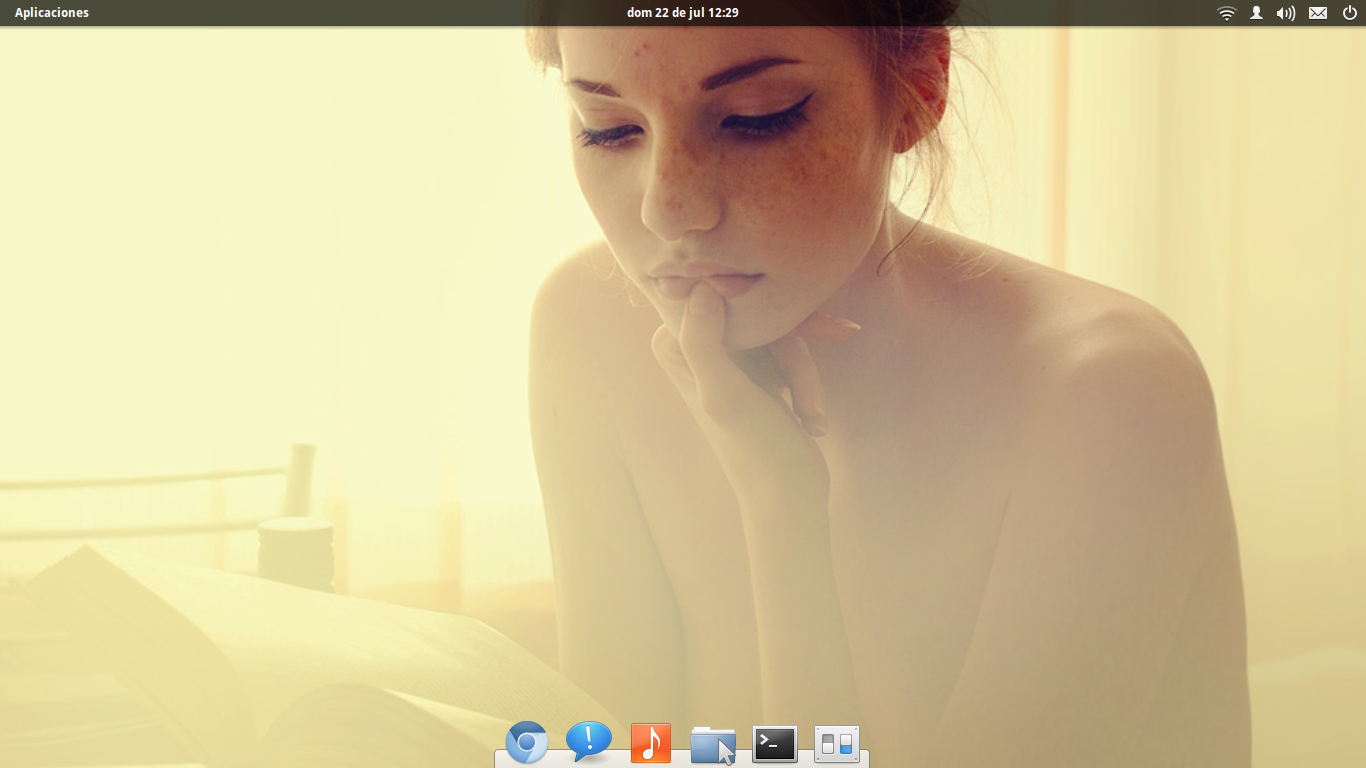Screen dimensions: 1366x768
Task: Open the file manager from the dock
Action: coord(713,745)
